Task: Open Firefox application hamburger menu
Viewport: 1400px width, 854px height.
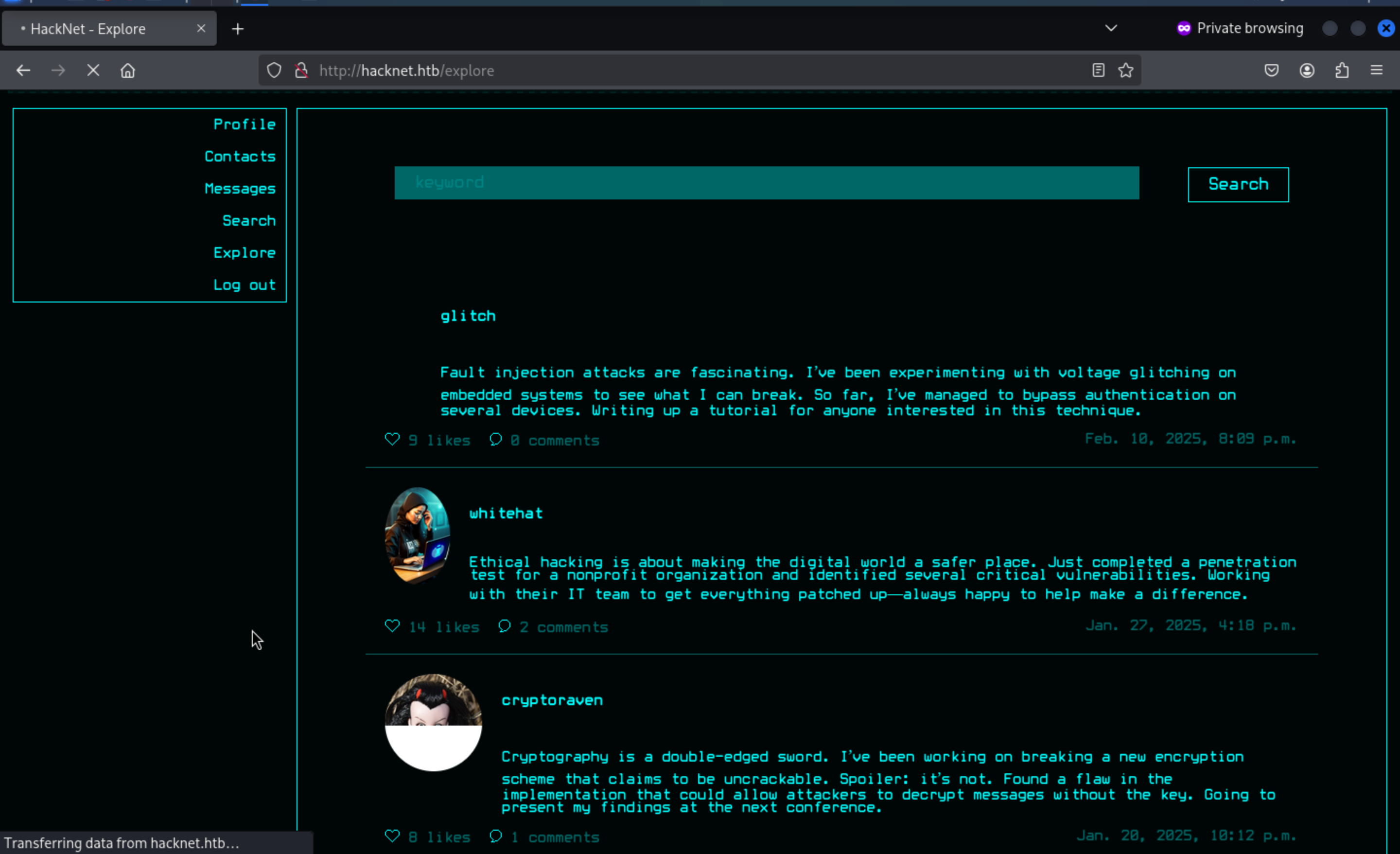Action: [1376, 71]
